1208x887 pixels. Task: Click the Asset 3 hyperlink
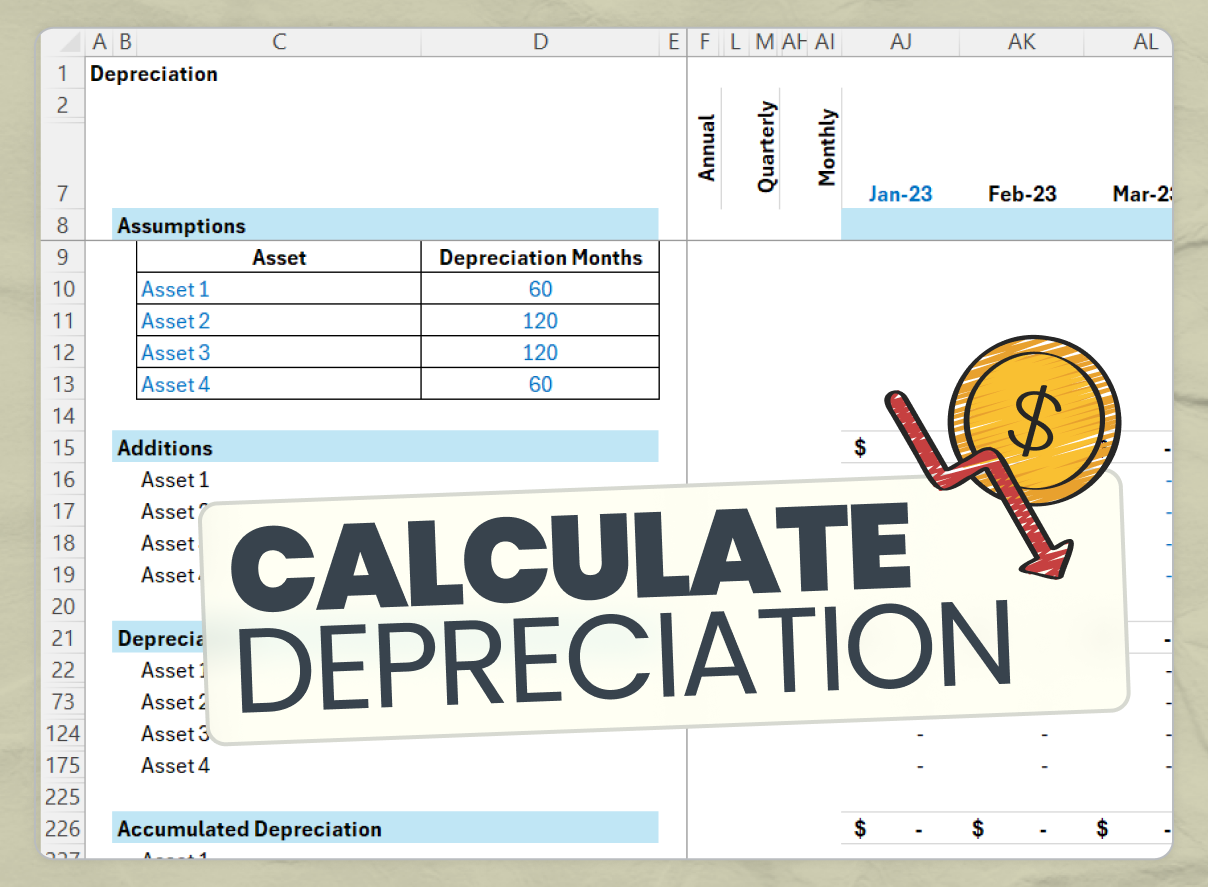coord(175,352)
